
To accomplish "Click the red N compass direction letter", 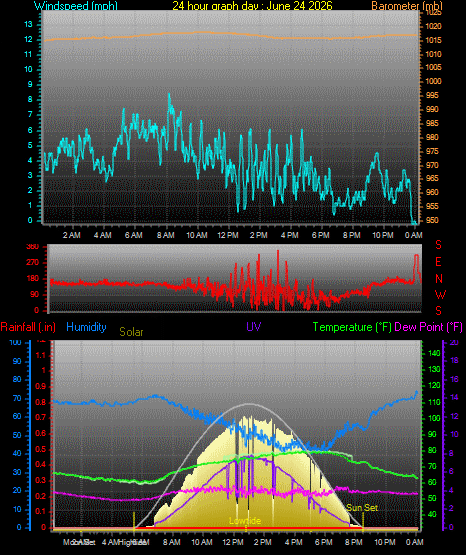I will 439,279.
